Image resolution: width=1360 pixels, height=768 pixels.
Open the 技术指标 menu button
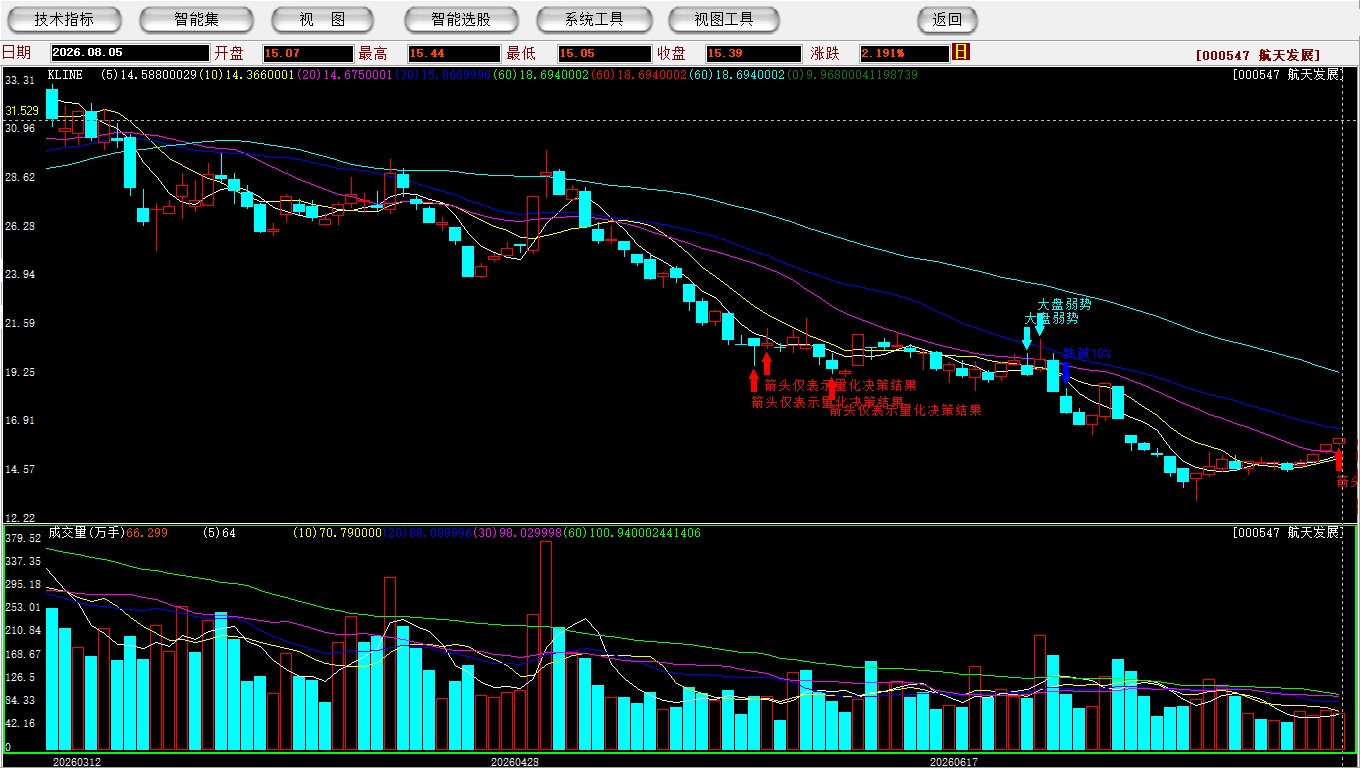(x=65, y=19)
